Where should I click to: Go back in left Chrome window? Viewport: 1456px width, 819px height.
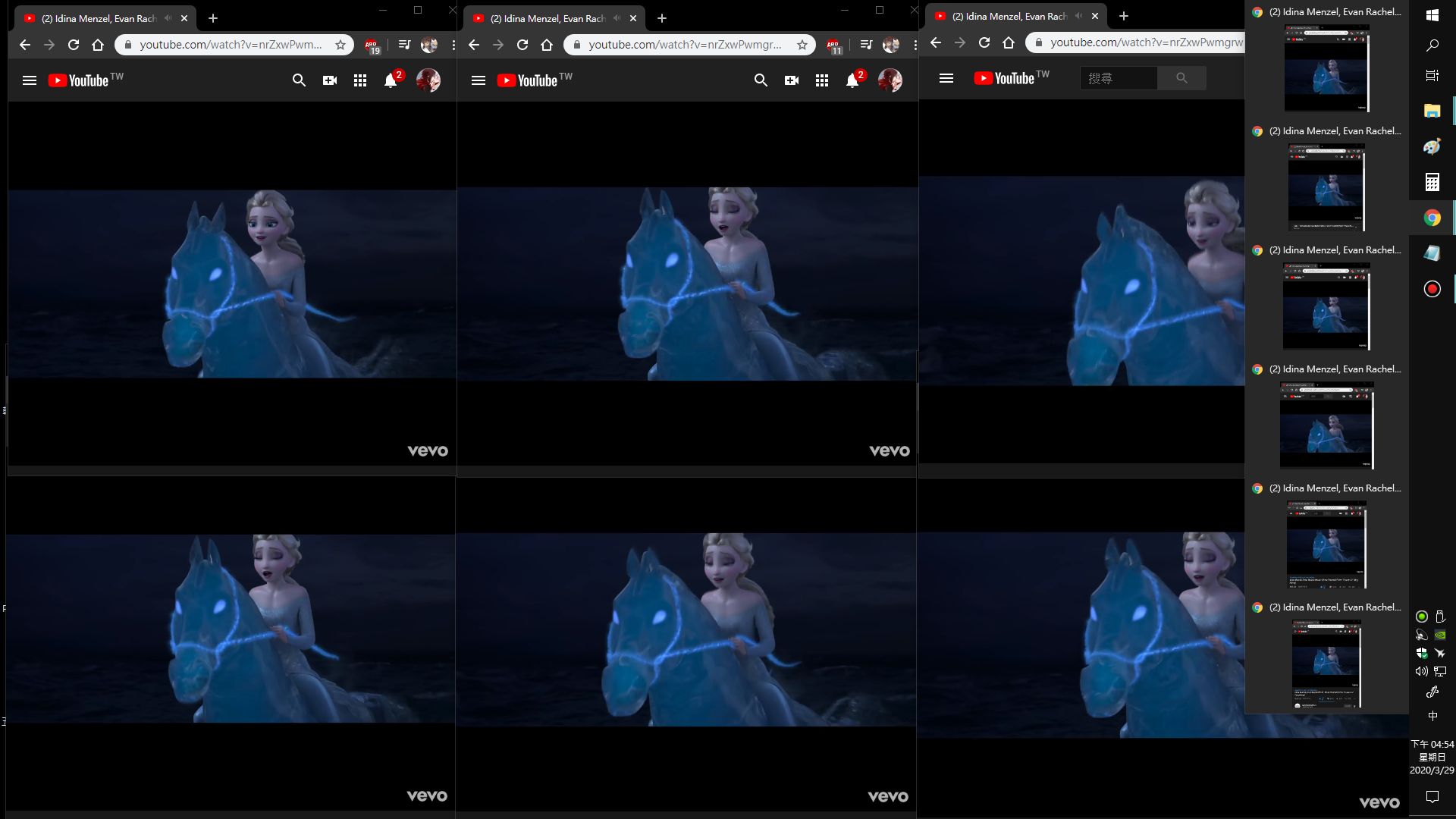tap(25, 45)
